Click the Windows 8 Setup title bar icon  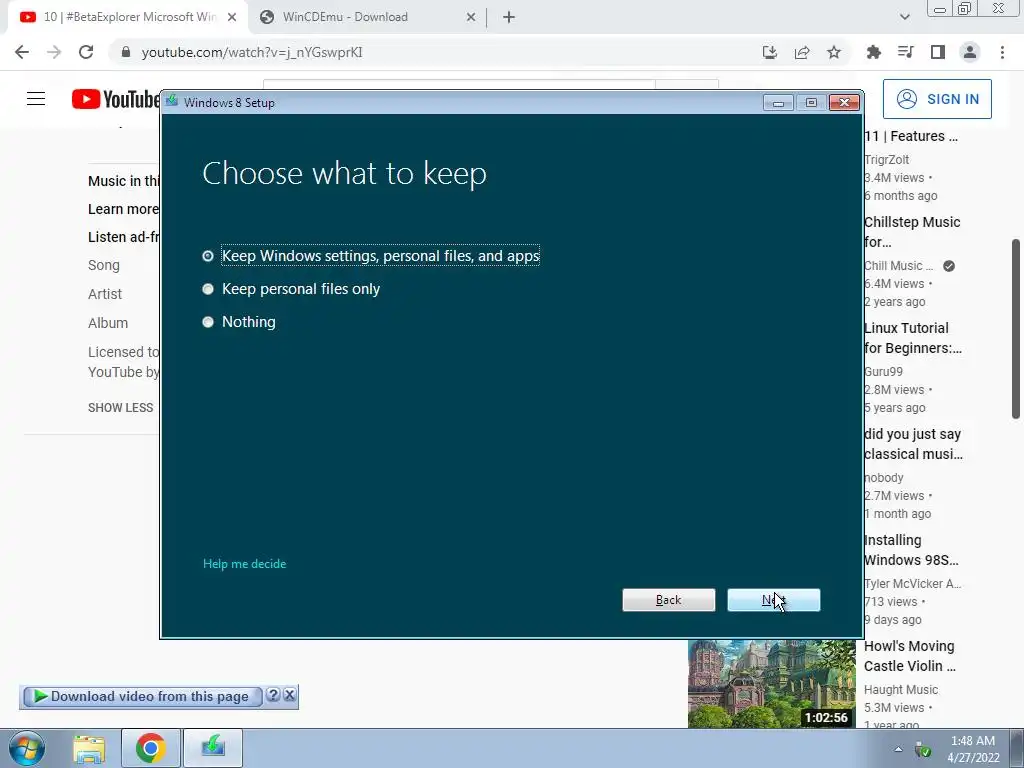tap(172, 101)
